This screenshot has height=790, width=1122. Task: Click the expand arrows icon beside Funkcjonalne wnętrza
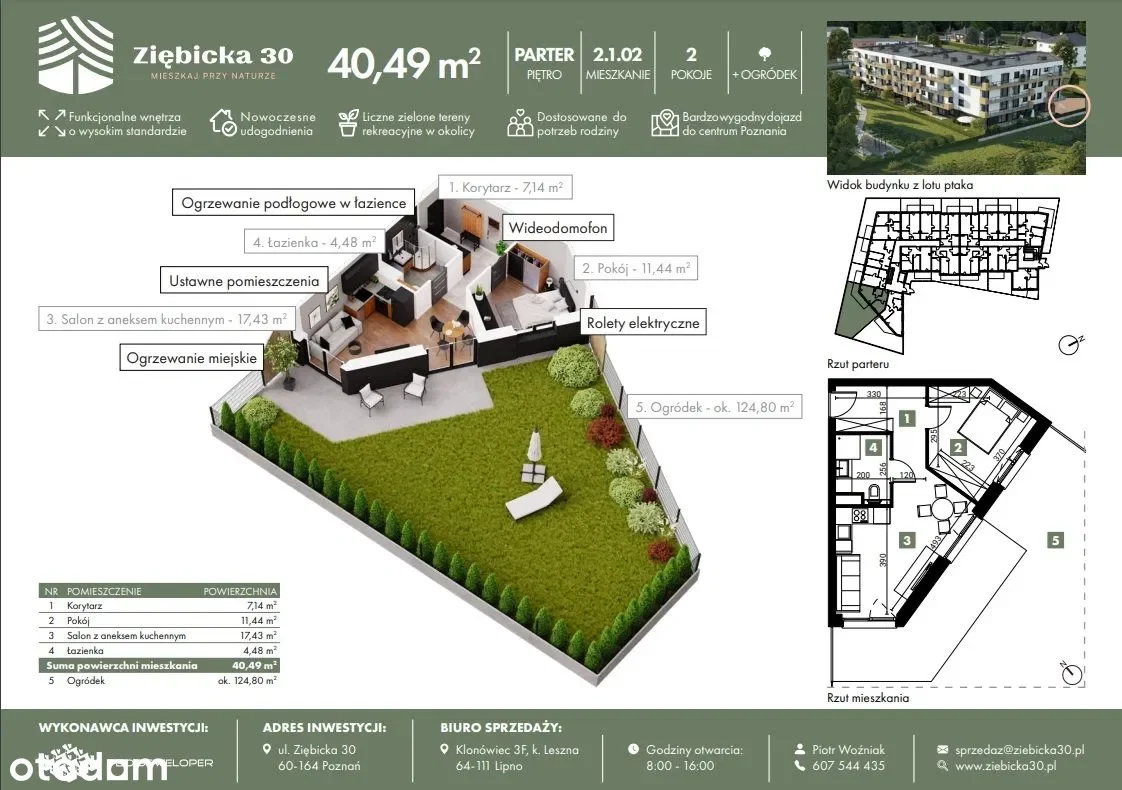coord(52,123)
